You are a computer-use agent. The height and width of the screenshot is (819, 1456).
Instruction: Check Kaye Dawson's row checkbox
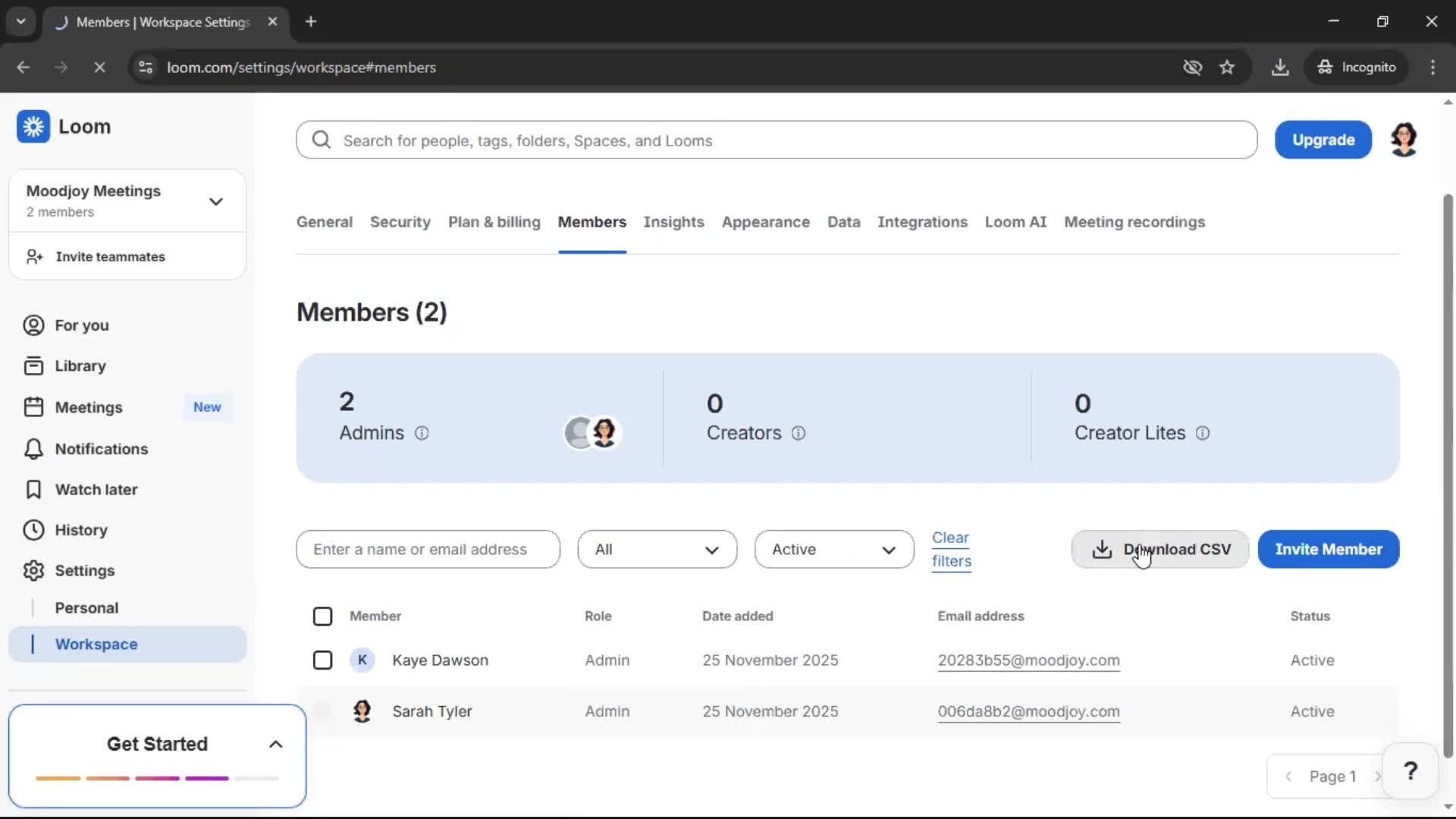[x=322, y=661]
